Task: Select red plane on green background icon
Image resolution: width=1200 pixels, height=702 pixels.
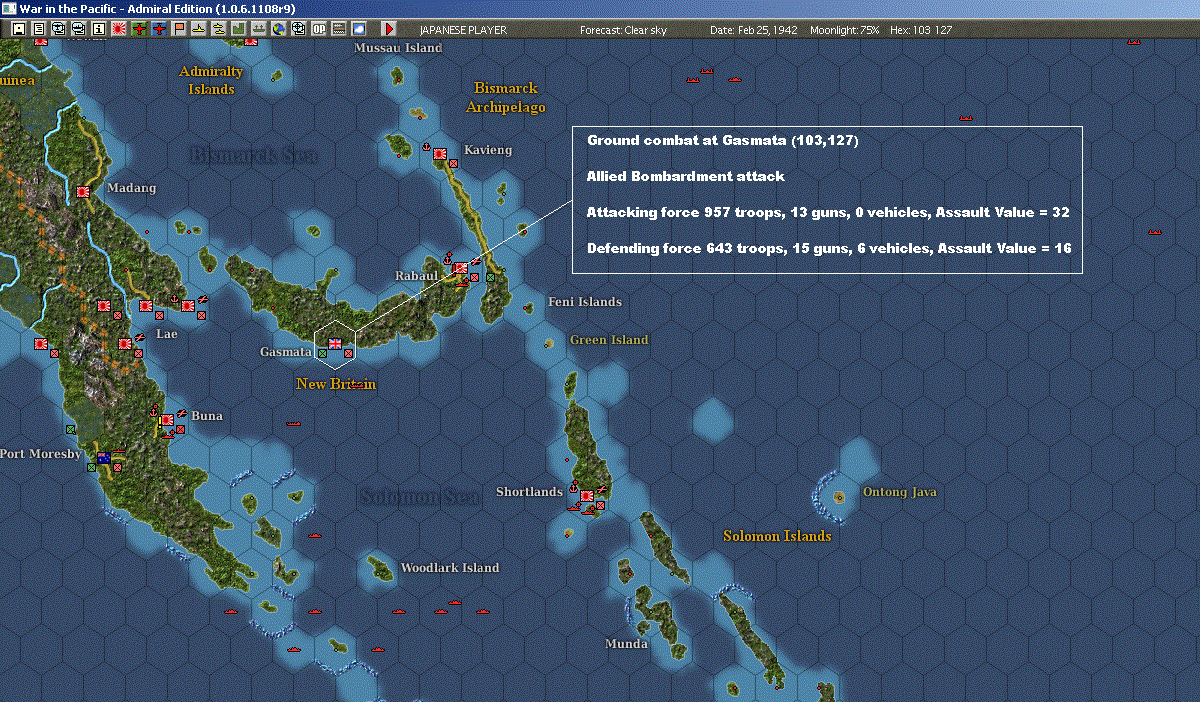Action: [139, 29]
